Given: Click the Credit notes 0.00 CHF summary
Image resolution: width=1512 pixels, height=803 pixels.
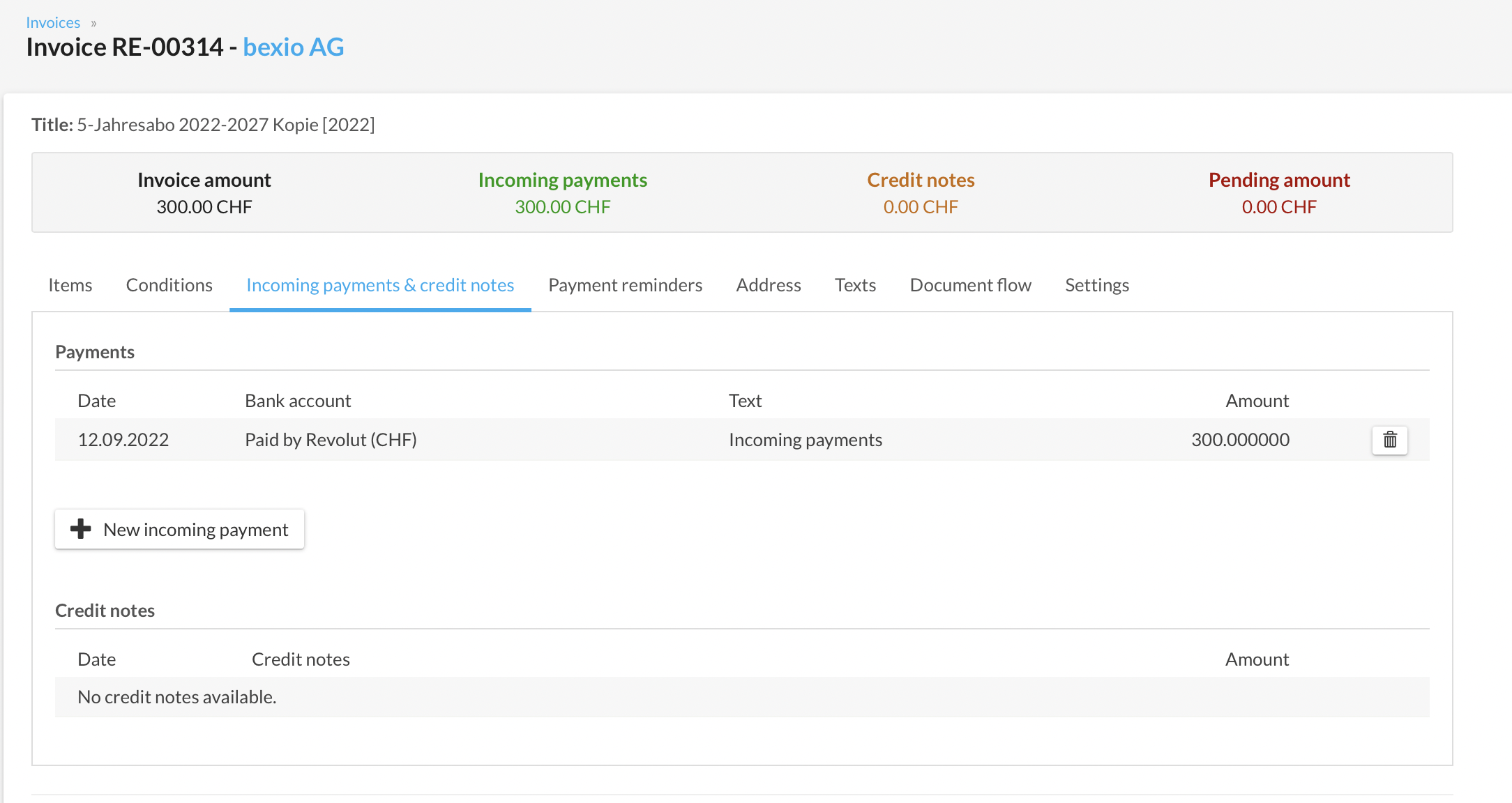Looking at the screenshot, I should tap(921, 207).
